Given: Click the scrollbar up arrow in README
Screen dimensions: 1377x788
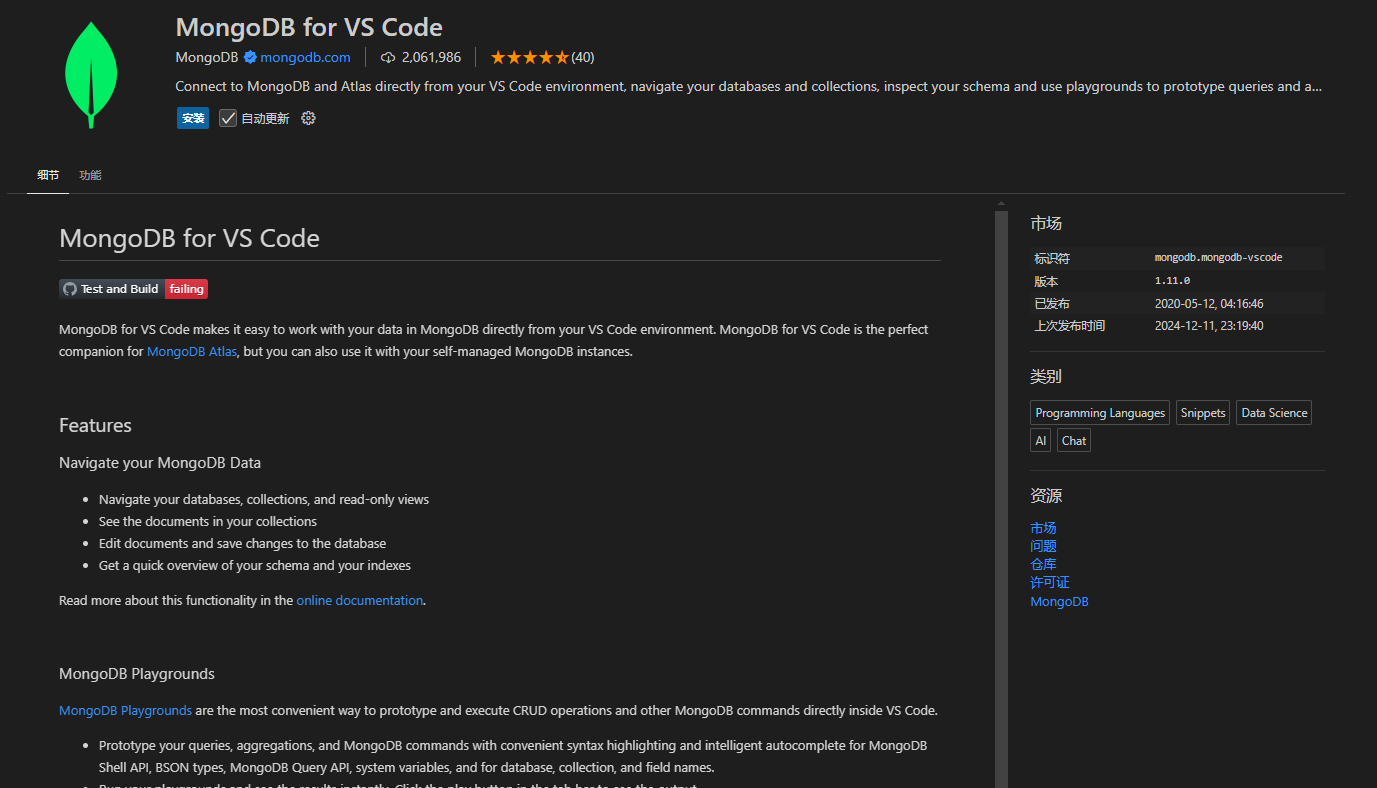Looking at the screenshot, I should tap(1001, 204).
